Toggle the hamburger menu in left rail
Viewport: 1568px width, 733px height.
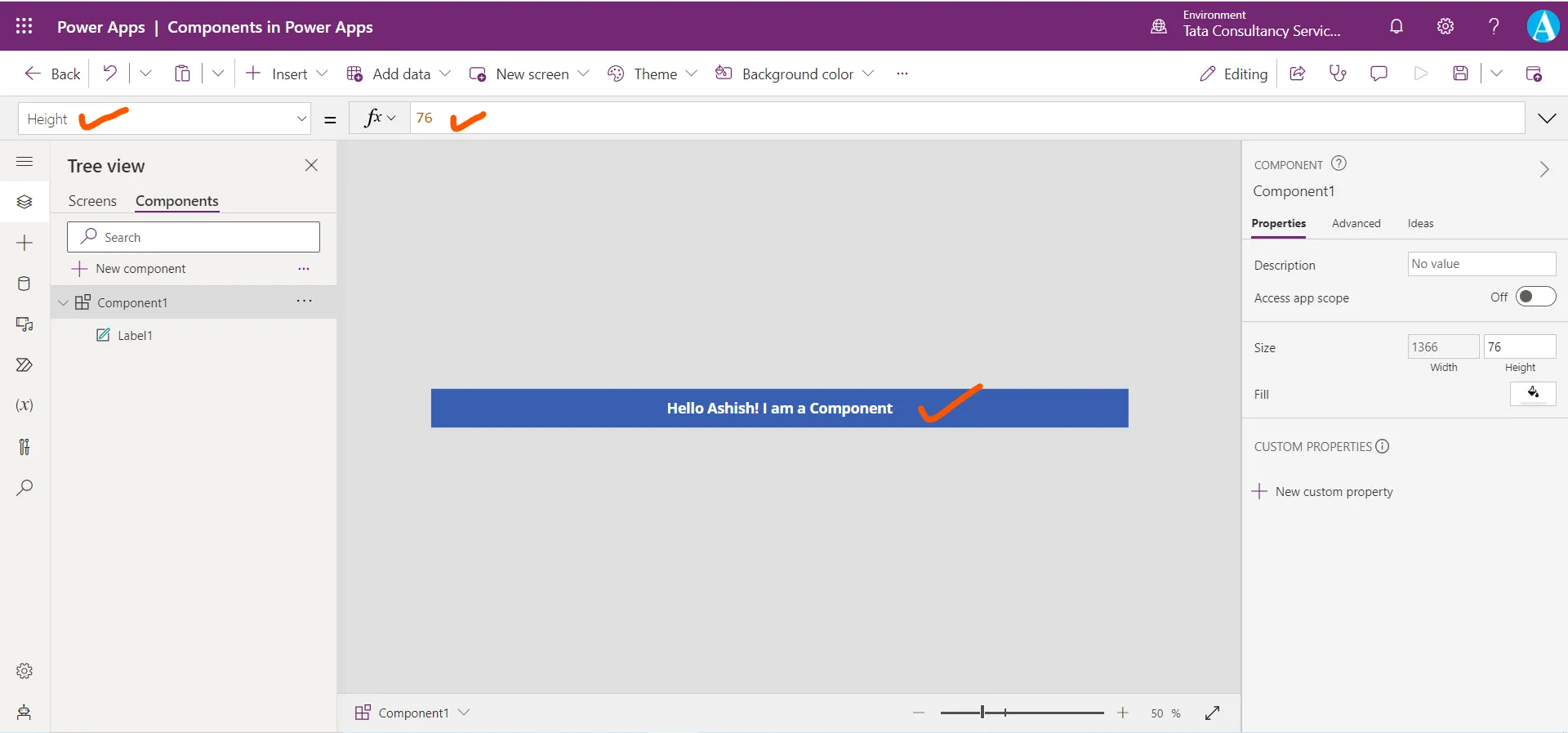24,161
